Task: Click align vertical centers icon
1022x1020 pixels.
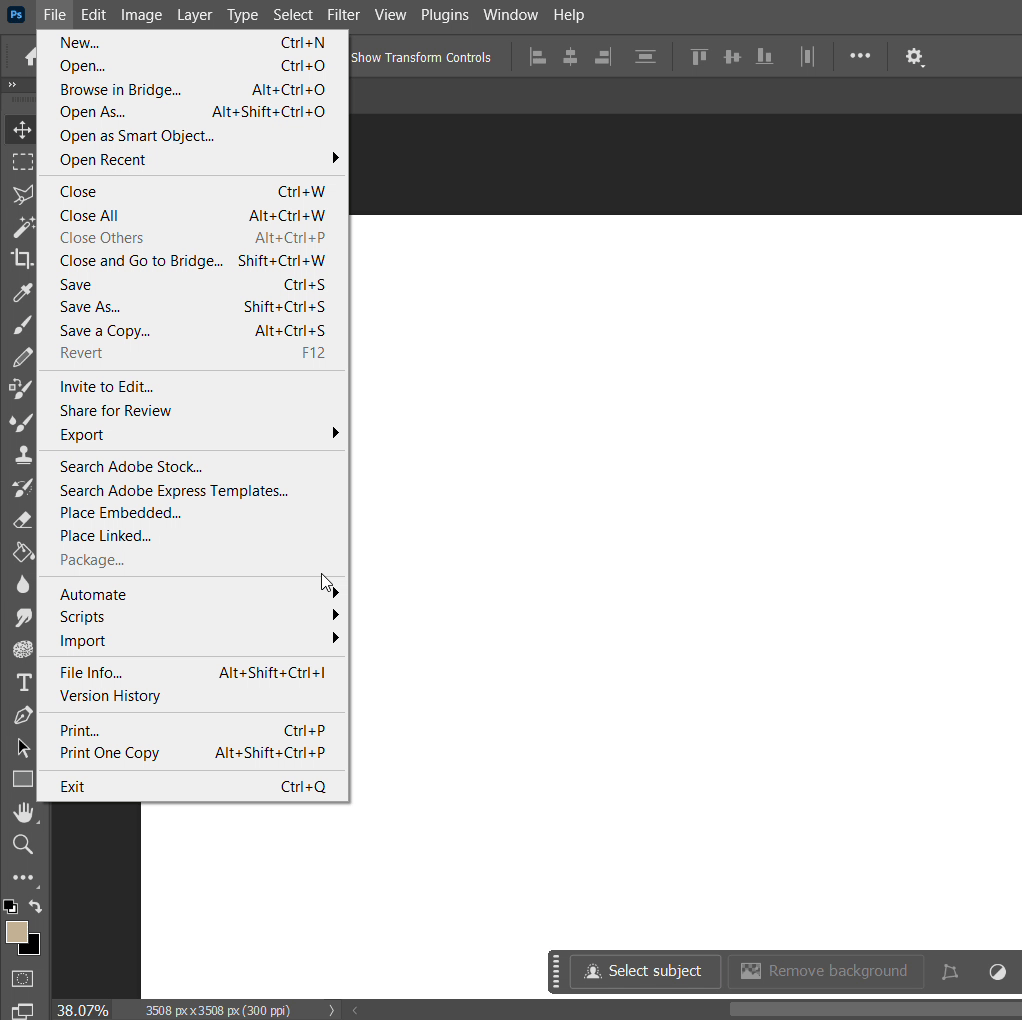Action: tap(732, 57)
